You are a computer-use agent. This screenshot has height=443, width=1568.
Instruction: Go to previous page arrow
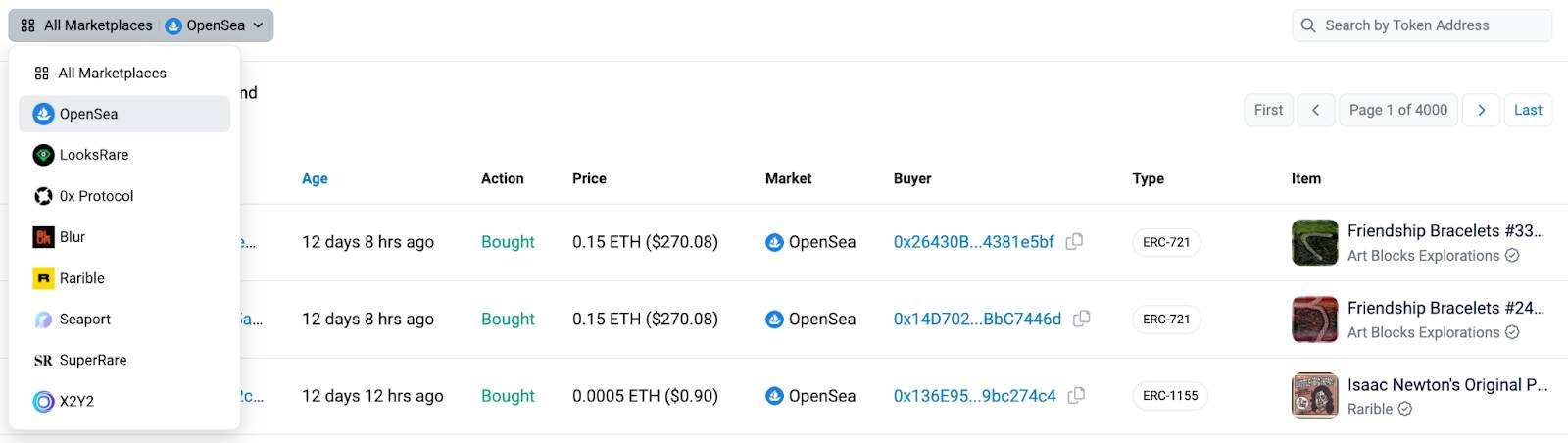pyautogui.click(x=1316, y=110)
